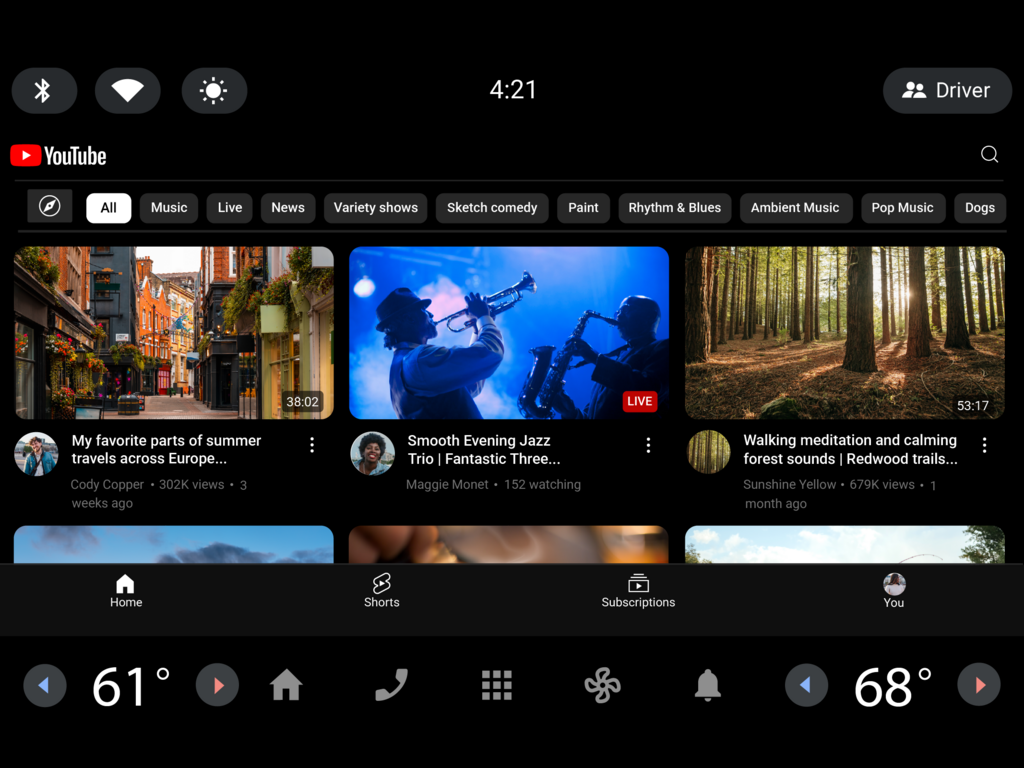Viewport: 1024px width, 768px height.
Task: Open the Explore compass icon
Action: 49,207
